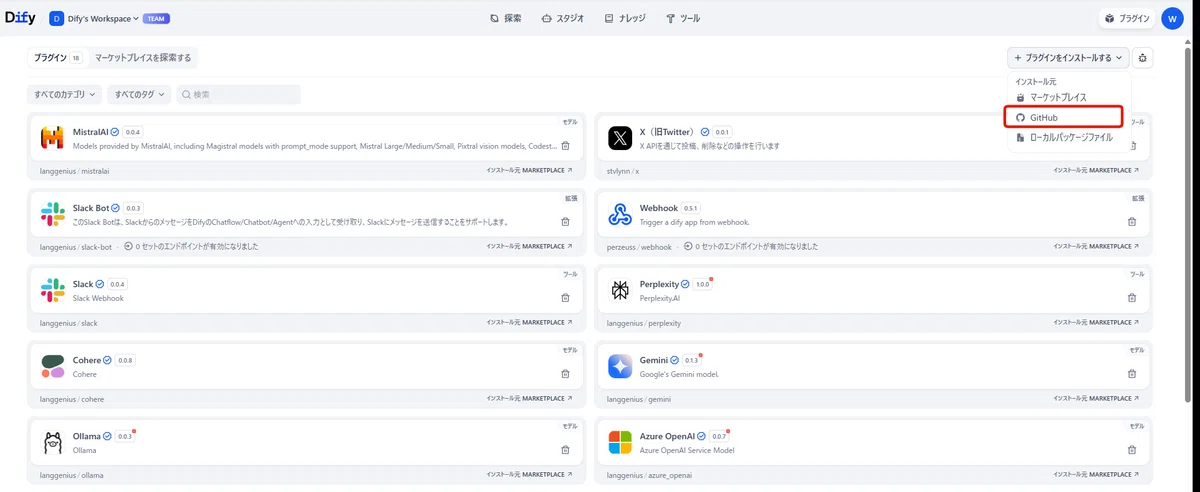This screenshot has height=492, width=1200.
Task: Delete the Slack Bot plugin
Action: click(565, 222)
